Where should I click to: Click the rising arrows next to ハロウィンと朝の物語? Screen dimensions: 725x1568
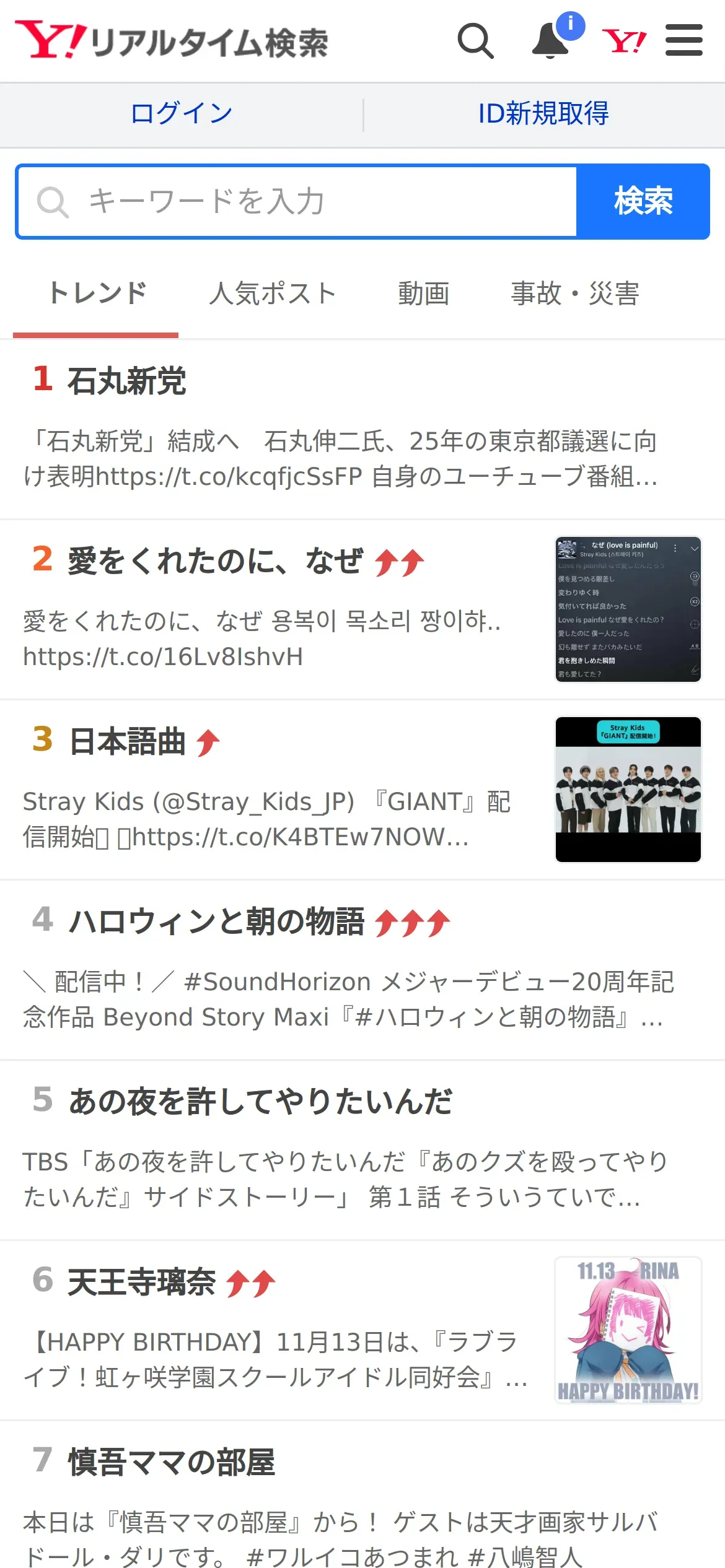[413, 923]
